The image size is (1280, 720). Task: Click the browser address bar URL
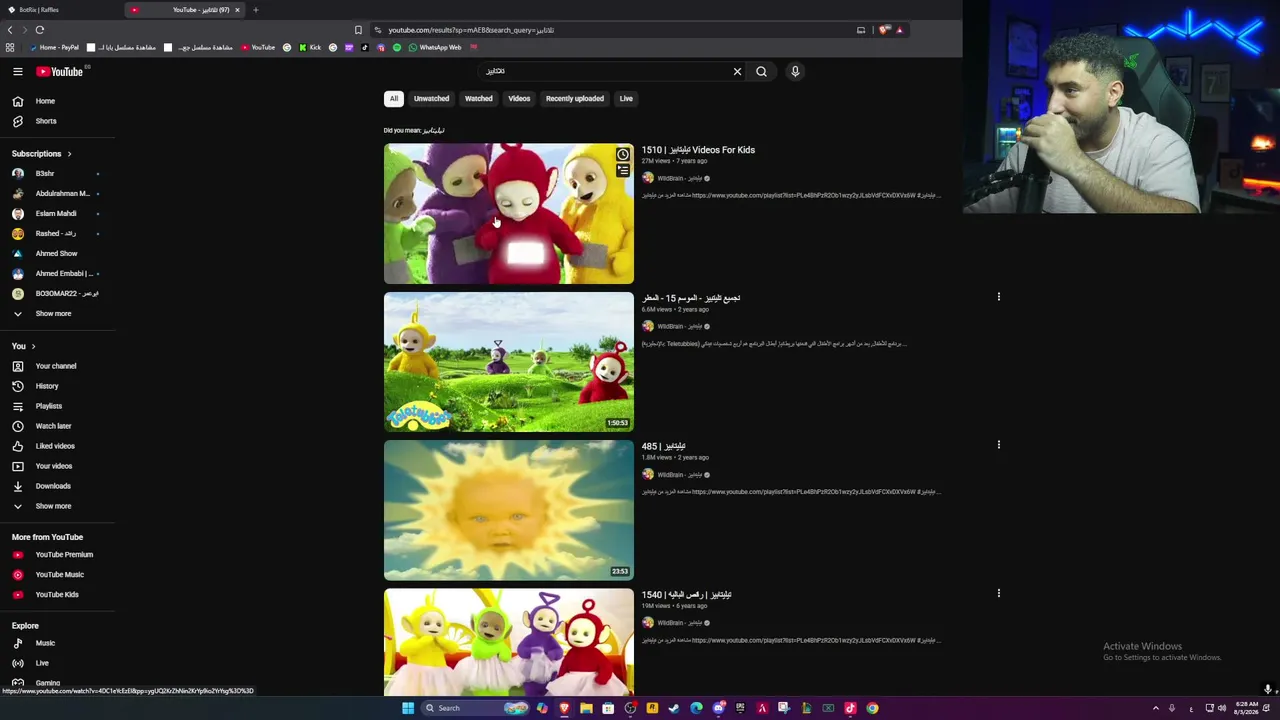471,30
